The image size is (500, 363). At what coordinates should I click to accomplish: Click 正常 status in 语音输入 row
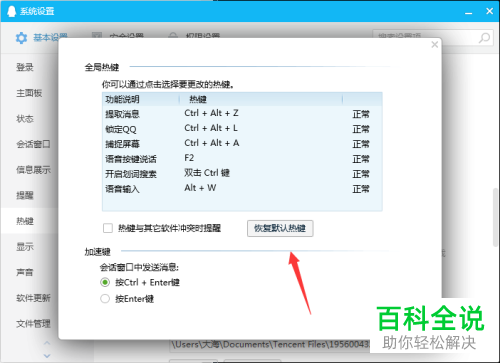click(361, 189)
